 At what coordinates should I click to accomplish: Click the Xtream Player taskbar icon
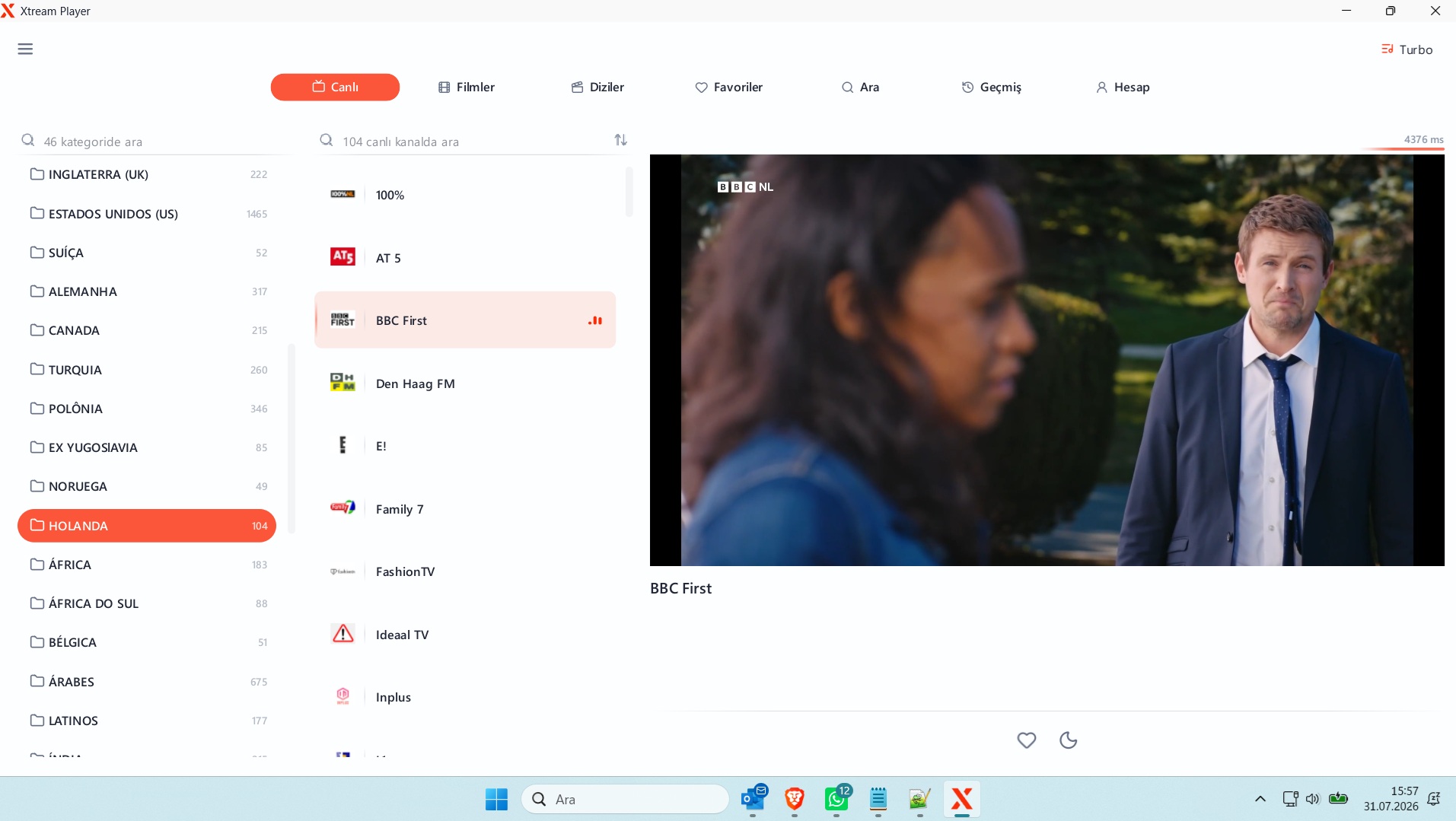[x=962, y=799]
